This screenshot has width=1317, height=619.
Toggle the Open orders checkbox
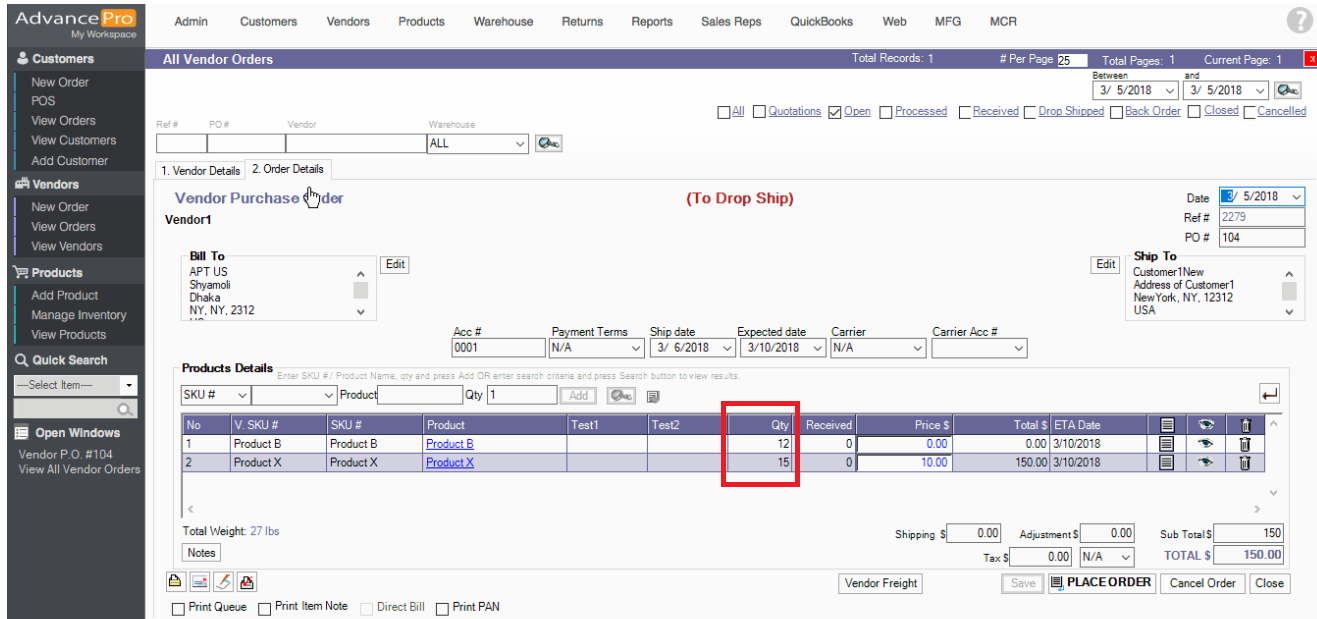coord(835,112)
